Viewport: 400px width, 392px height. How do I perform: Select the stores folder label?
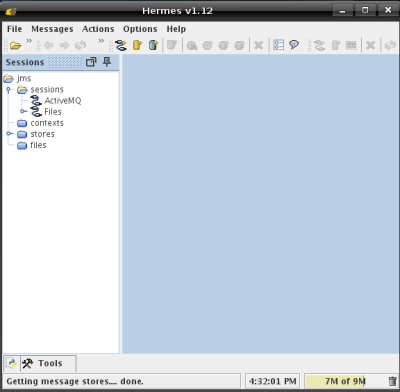(42, 134)
